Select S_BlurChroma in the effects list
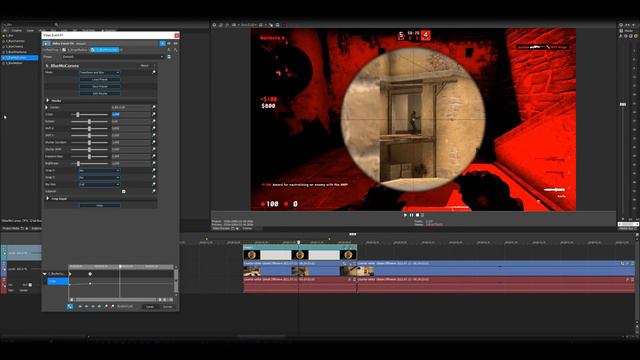 click(x=15, y=47)
